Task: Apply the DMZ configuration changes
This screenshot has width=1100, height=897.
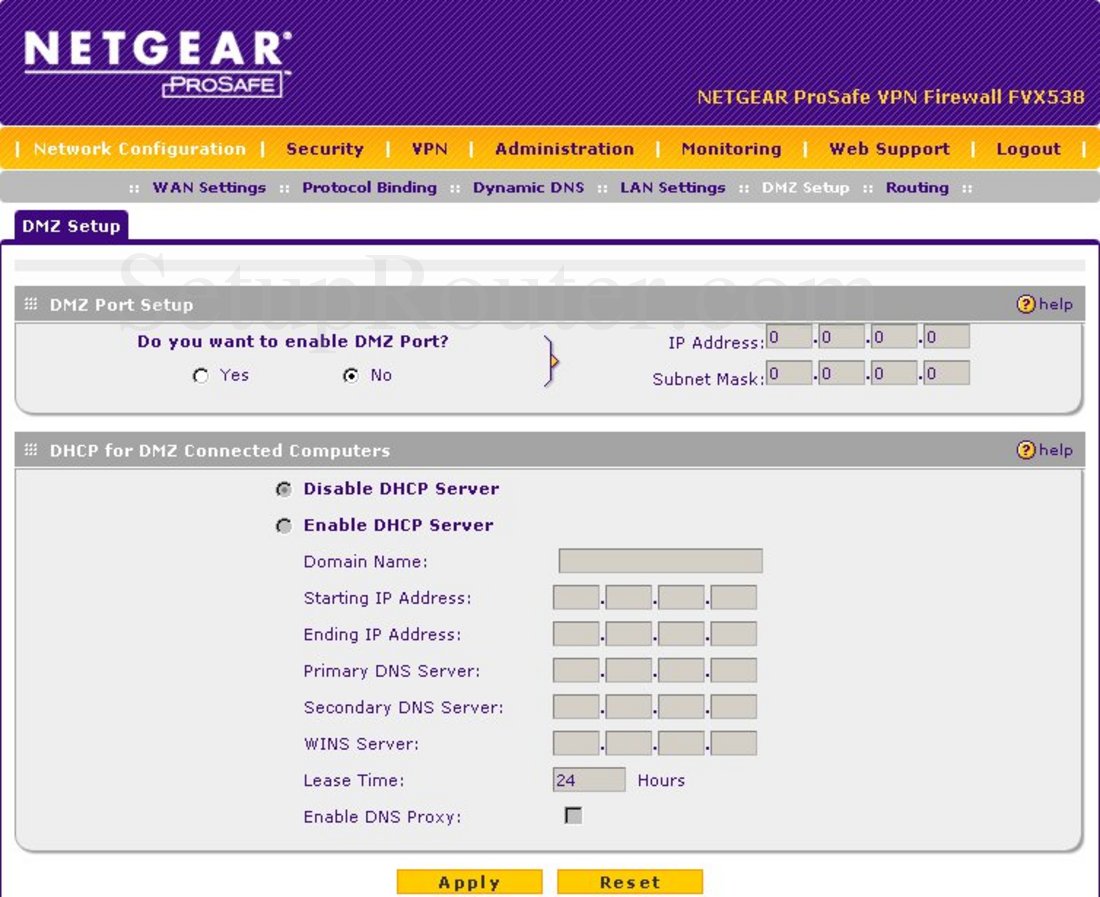Action: [x=469, y=881]
